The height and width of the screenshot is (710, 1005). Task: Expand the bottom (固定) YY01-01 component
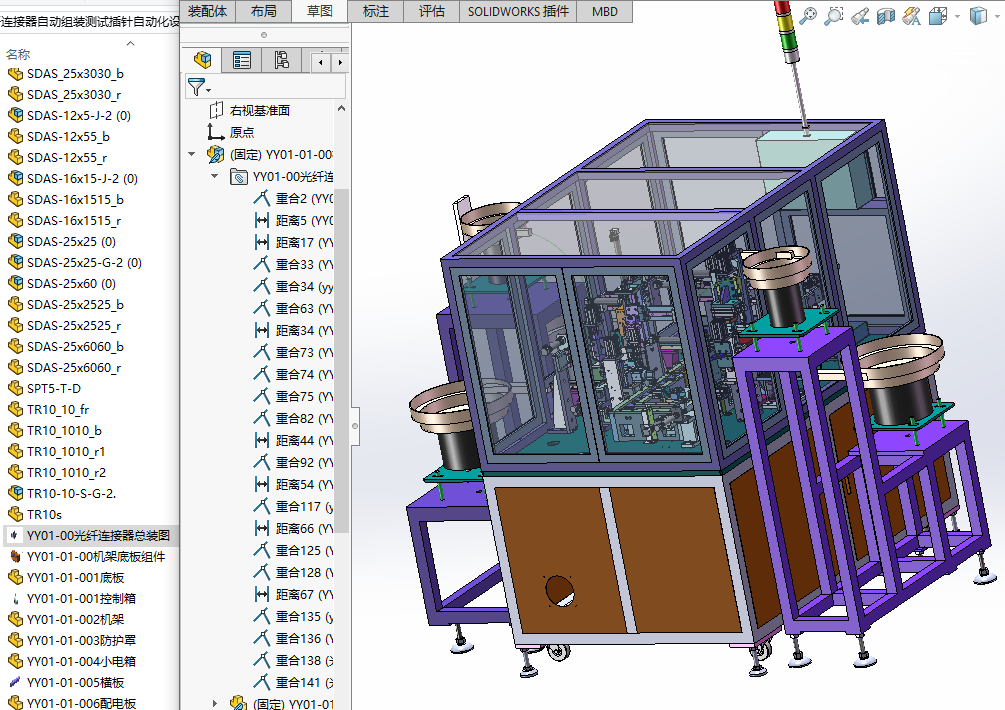[214, 703]
